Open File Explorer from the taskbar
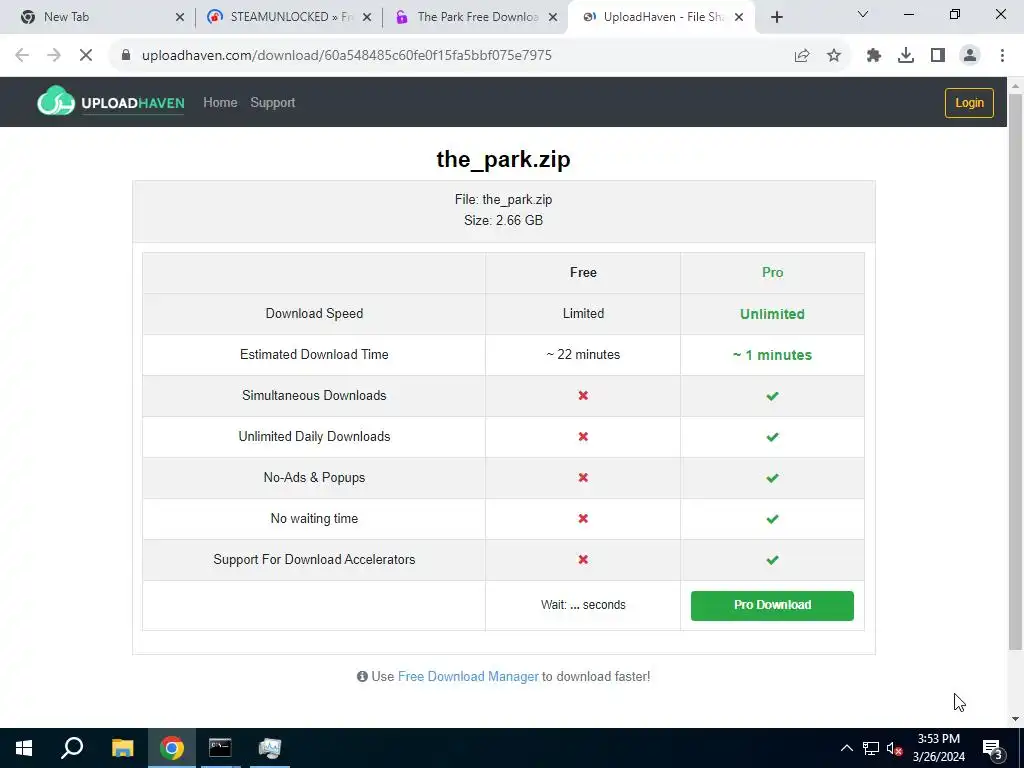Screen dimensions: 1024x768 tap(122, 748)
